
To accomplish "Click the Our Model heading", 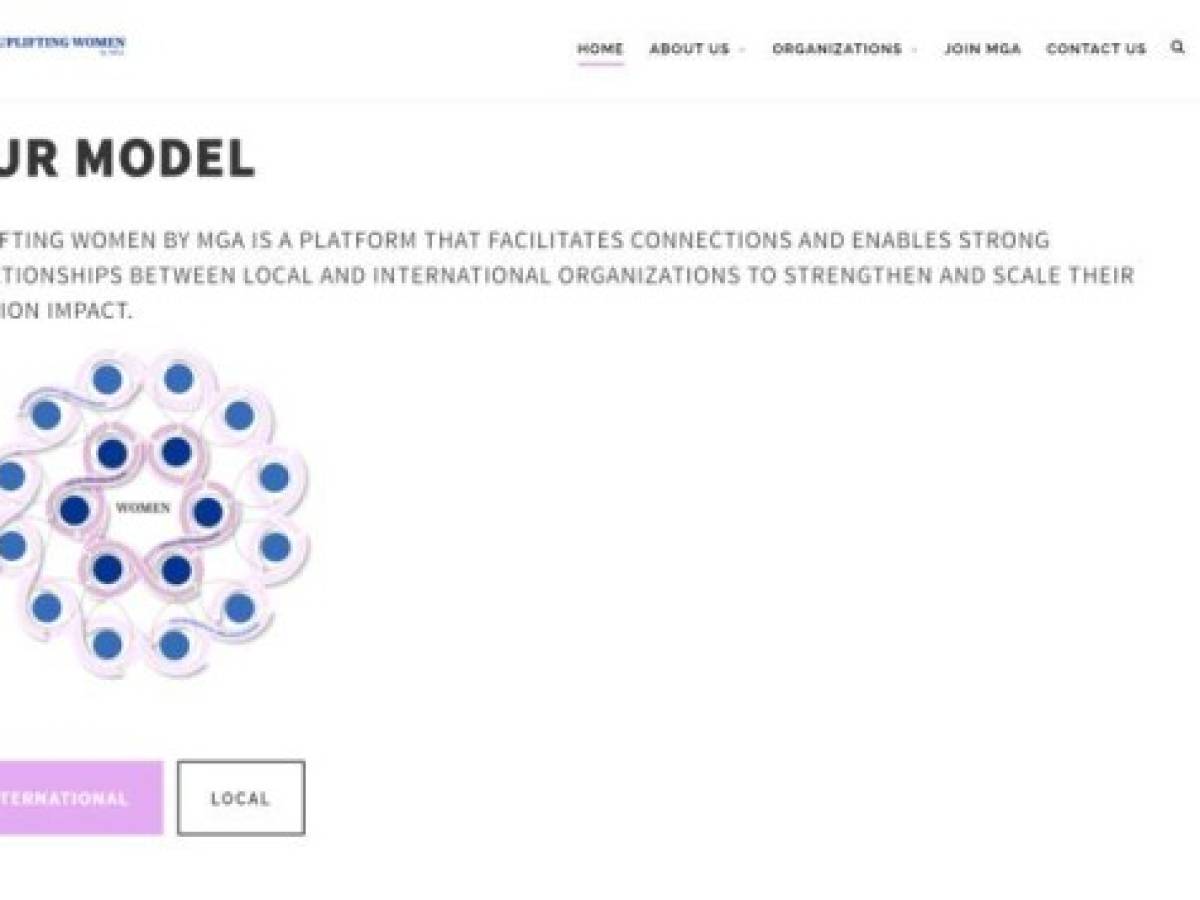I will [x=127, y=160].
